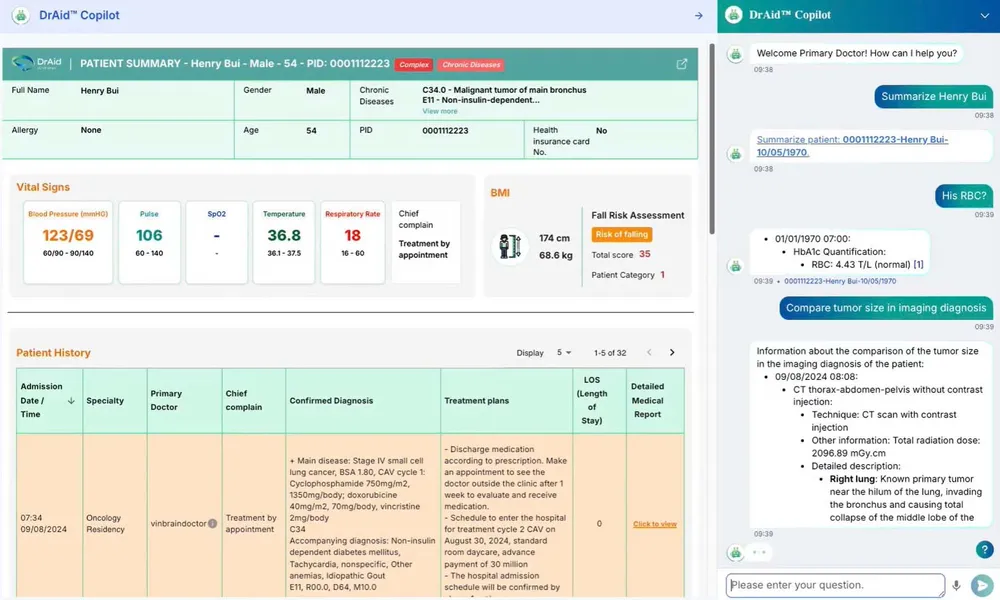The width and height of the screenshot is (1000, 600).
Task: Open the Click to view medical report link
Action: (x=655, y=524)
